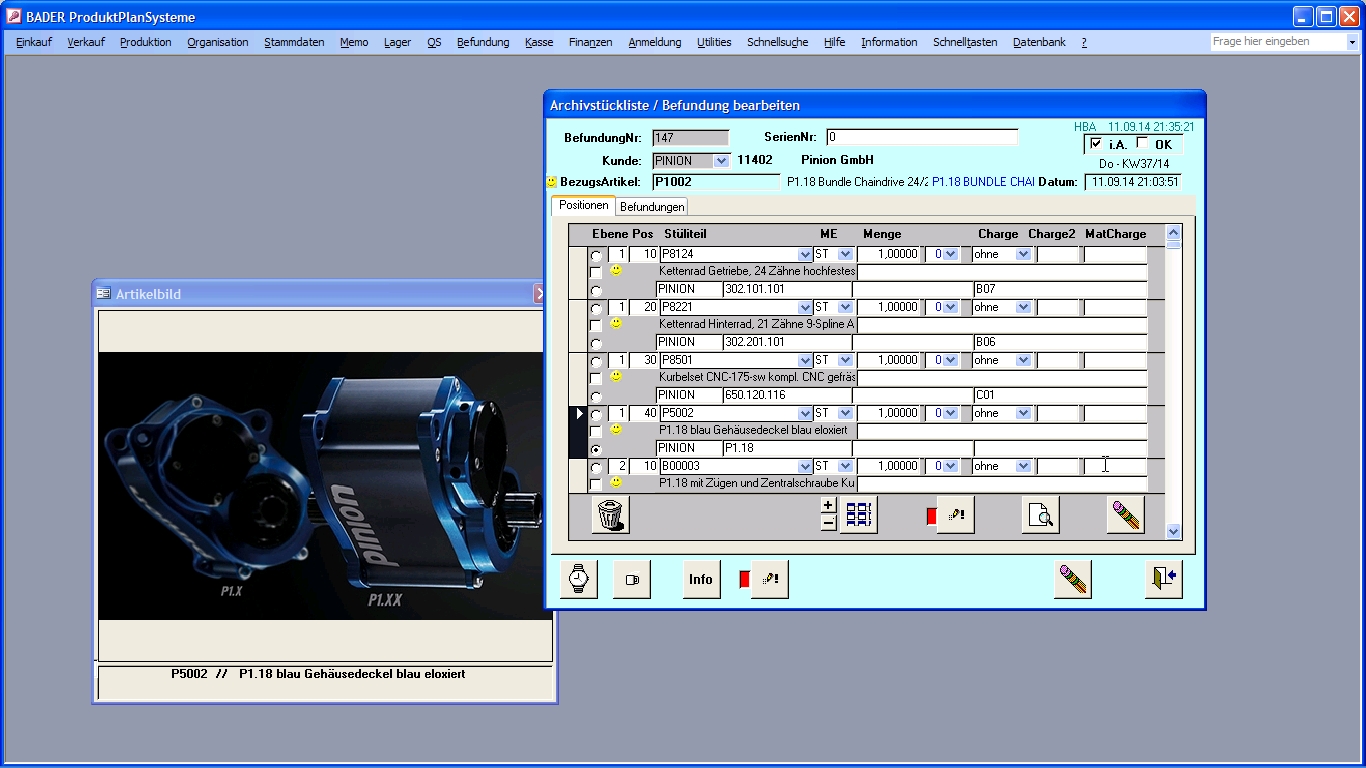Switch to the Positionen tab
Viewport: 1366px width, 768px height.
point(584,205)
